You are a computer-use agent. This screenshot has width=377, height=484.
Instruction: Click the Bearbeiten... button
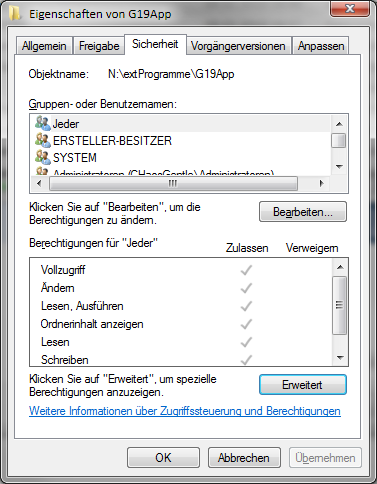303,212
